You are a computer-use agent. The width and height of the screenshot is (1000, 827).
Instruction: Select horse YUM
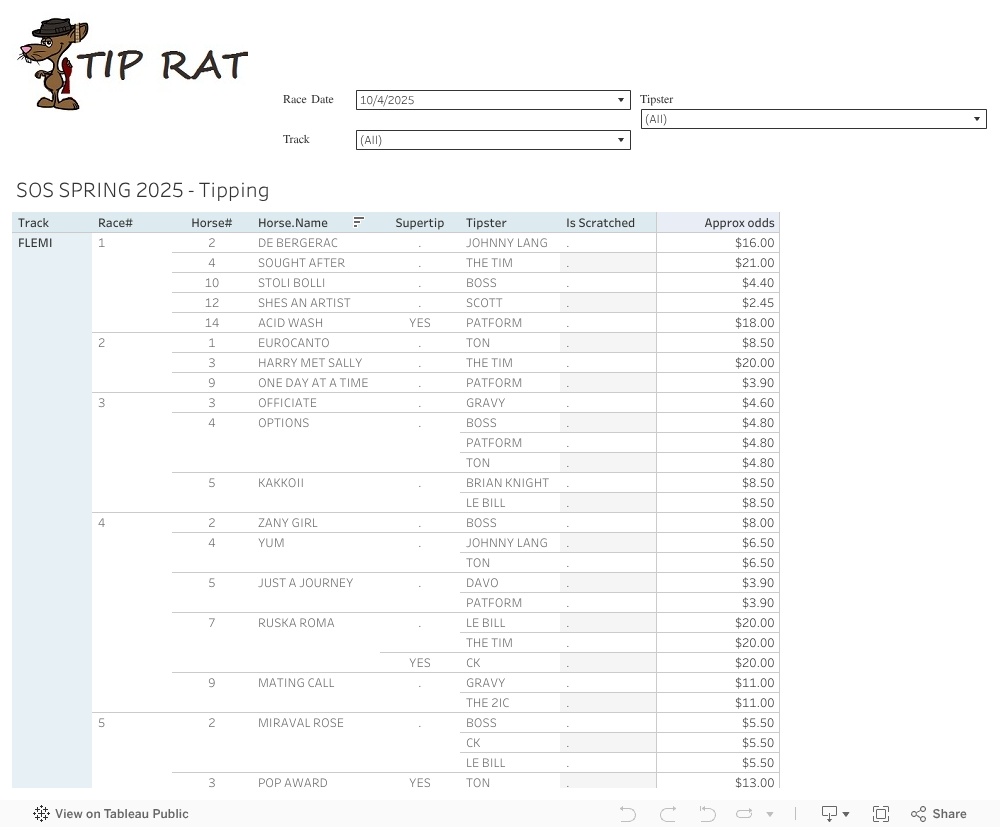[x=271, y=543]
